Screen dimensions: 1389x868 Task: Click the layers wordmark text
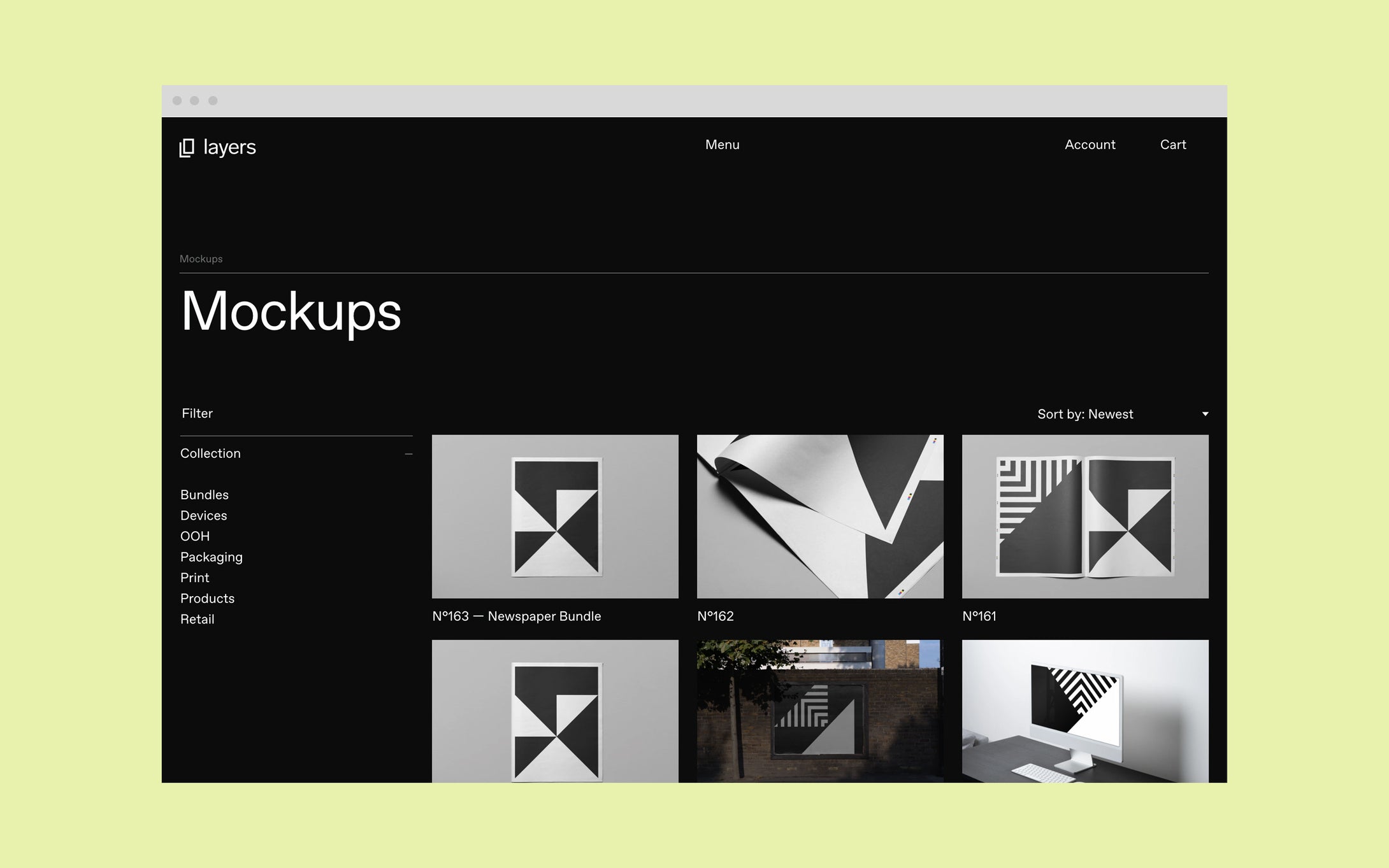click(x=229, y=148)
